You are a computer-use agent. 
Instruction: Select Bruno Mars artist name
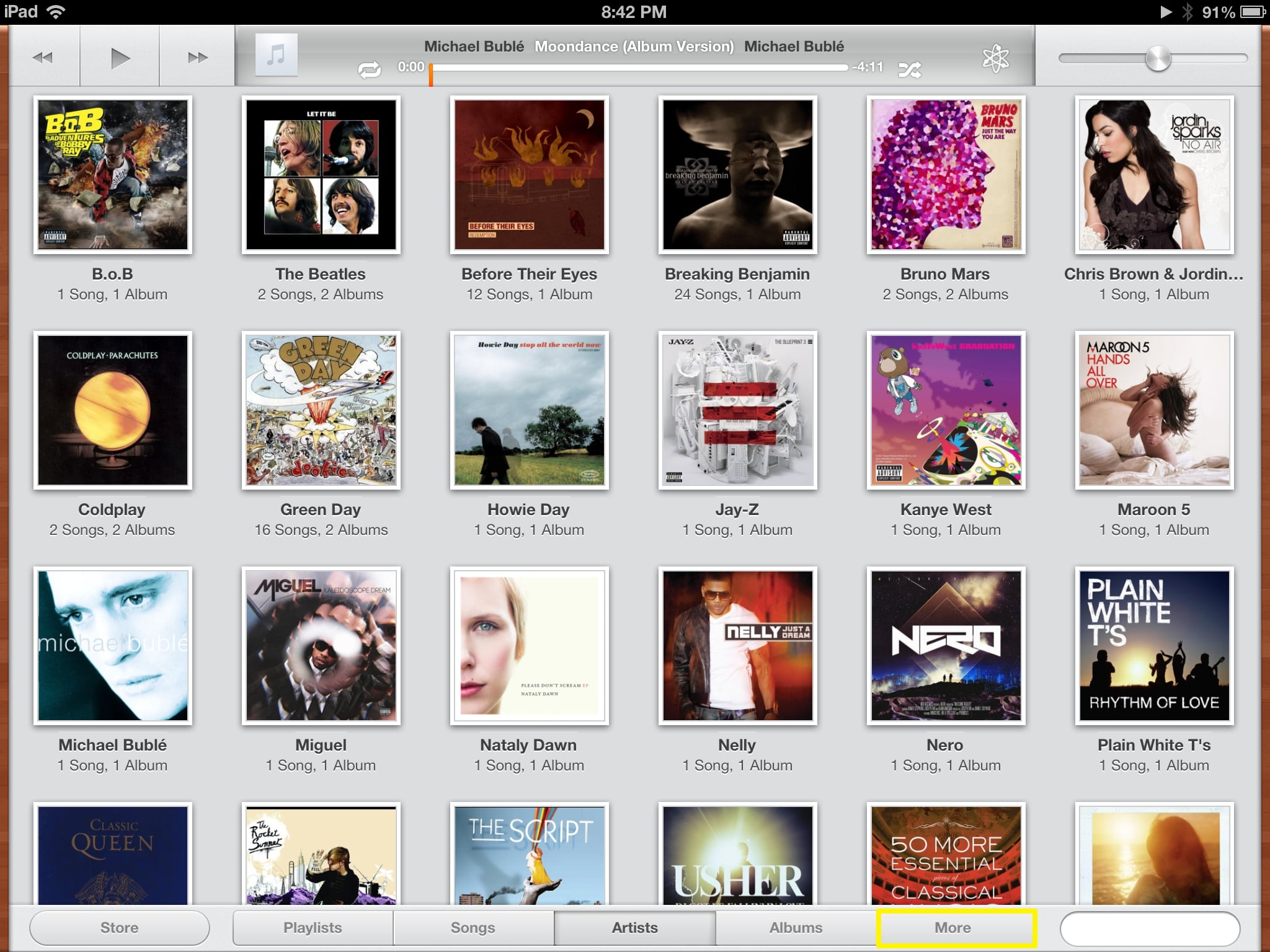(945, 274)
